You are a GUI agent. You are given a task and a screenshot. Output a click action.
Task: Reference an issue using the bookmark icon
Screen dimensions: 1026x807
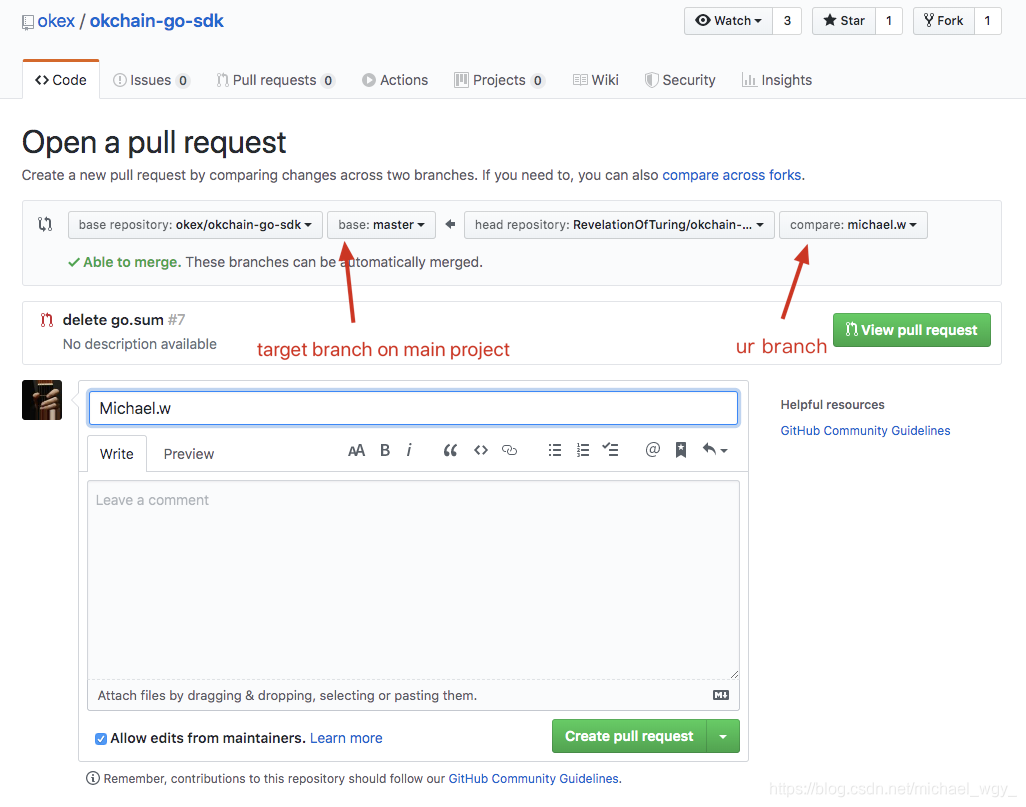(x=681, y=450)
